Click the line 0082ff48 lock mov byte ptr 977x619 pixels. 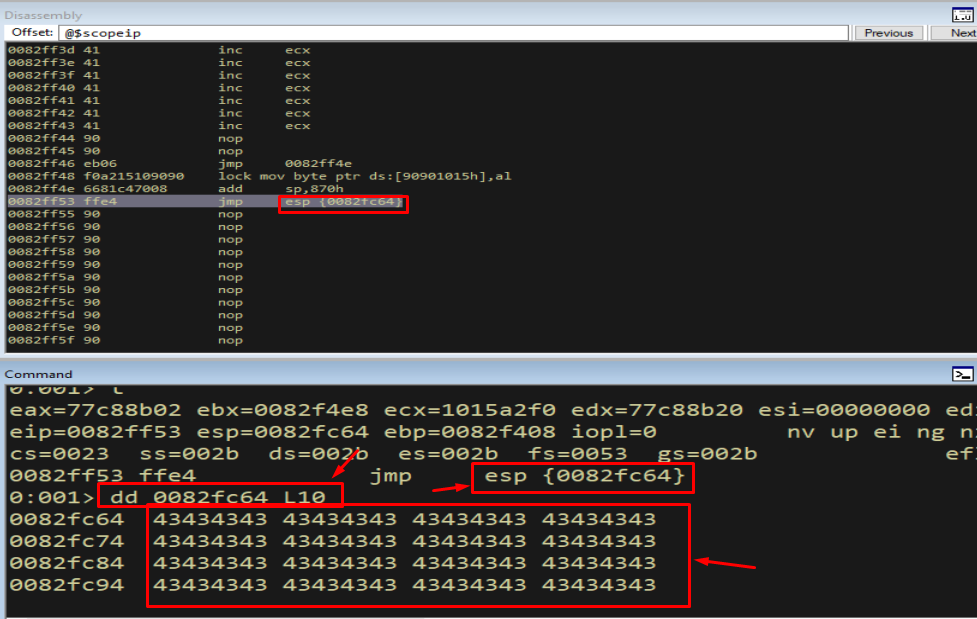pos(259,176)
